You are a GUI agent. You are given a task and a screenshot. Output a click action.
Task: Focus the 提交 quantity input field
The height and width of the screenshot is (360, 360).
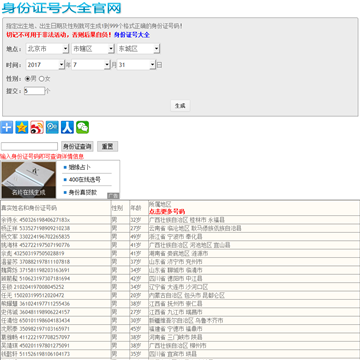coord(34,91)
